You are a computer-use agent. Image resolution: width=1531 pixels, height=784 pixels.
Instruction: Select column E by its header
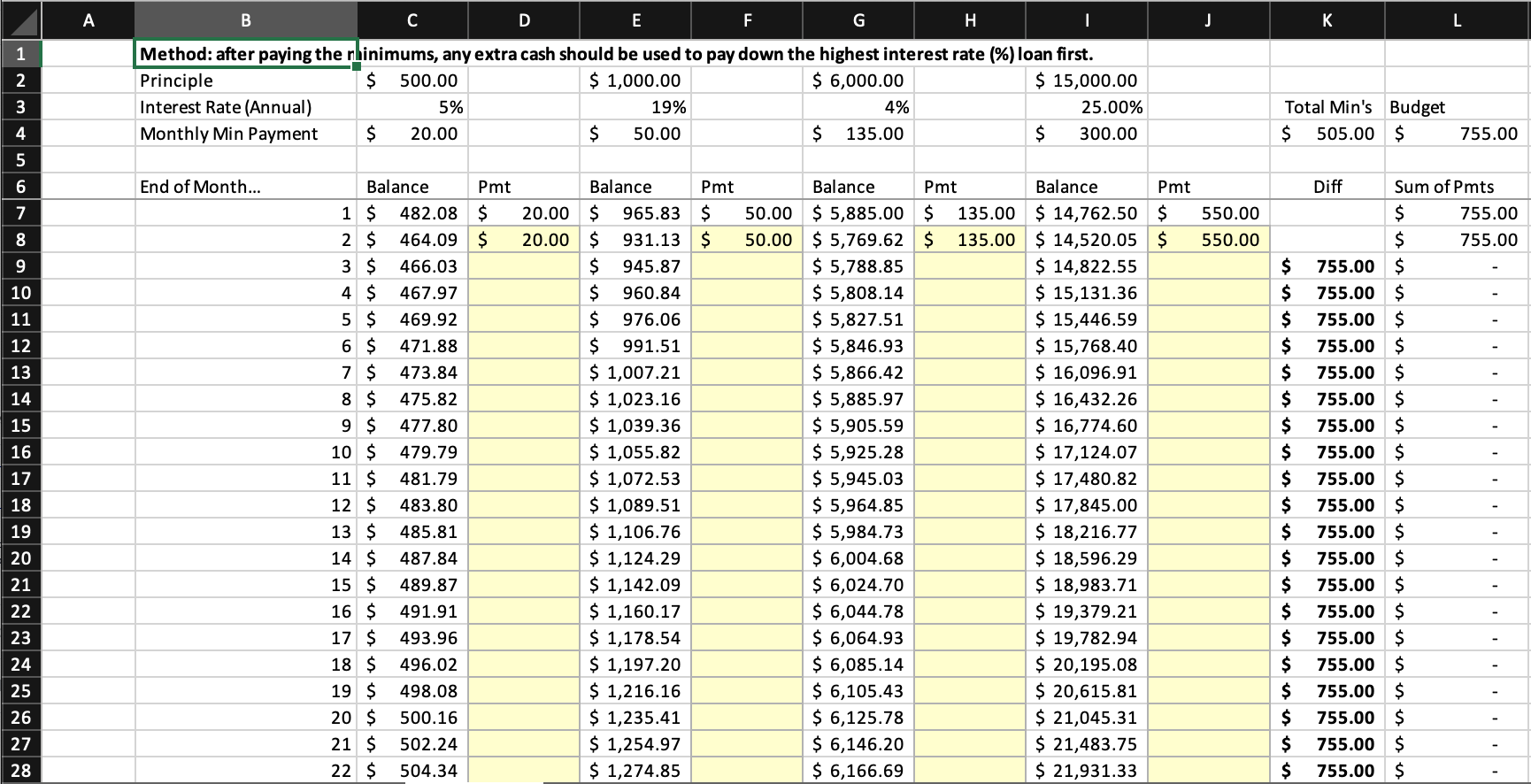tap(635, 20)
